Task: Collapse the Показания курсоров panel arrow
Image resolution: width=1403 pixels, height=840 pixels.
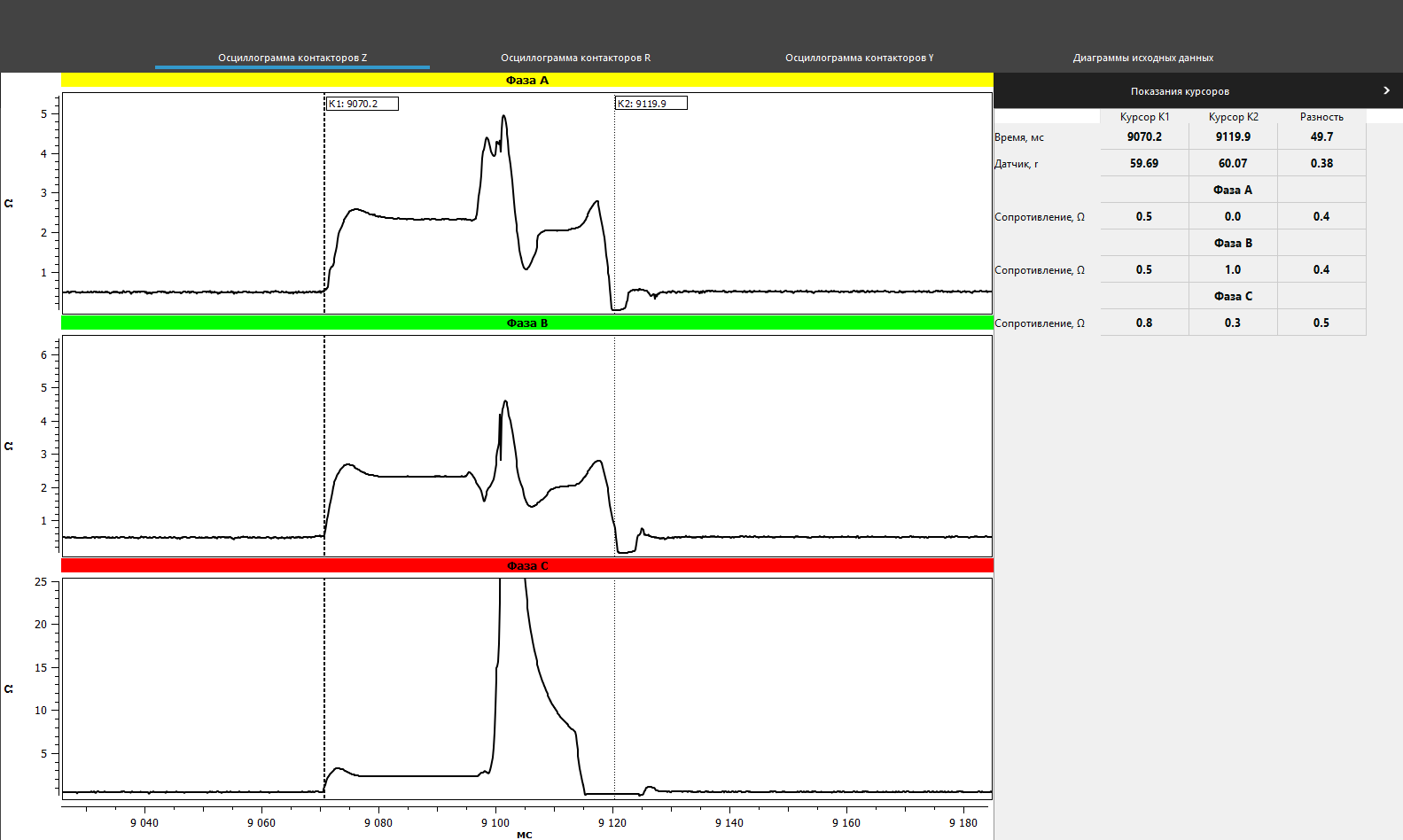Action: pyautogui.click(x=1386, y=90)
